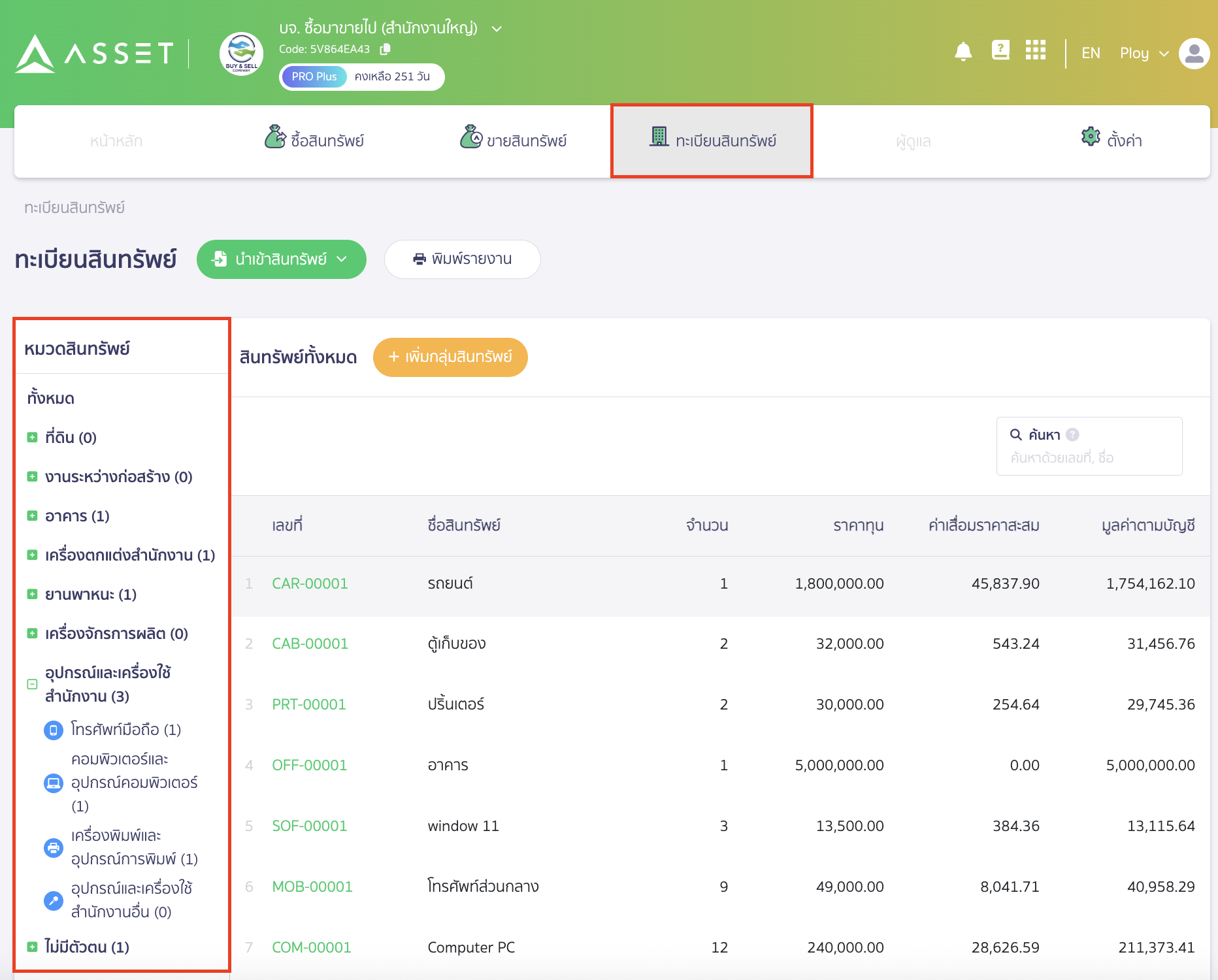Open the apps grid icon

[1036, 50]
